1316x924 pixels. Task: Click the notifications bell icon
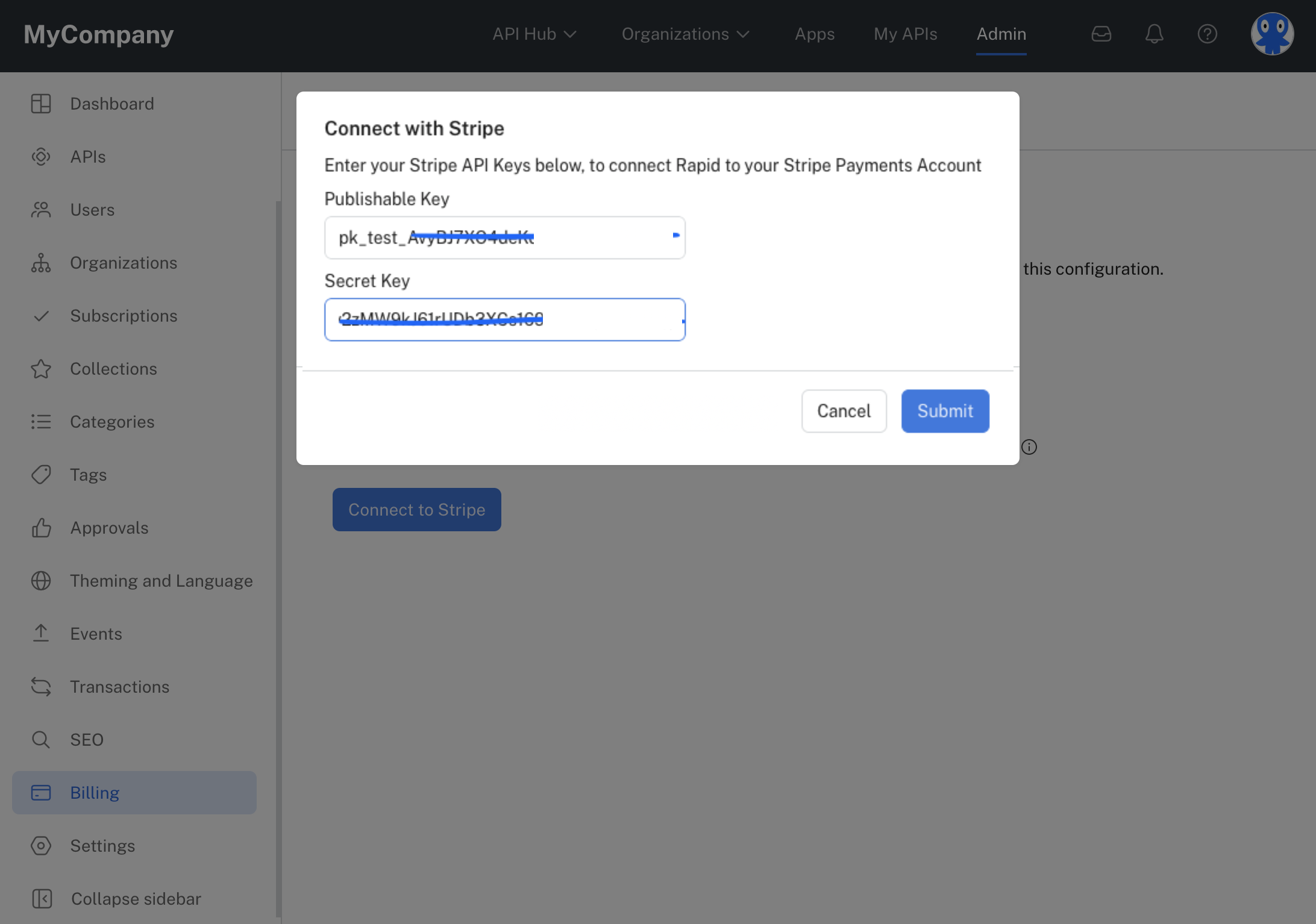coord(1154,34)
